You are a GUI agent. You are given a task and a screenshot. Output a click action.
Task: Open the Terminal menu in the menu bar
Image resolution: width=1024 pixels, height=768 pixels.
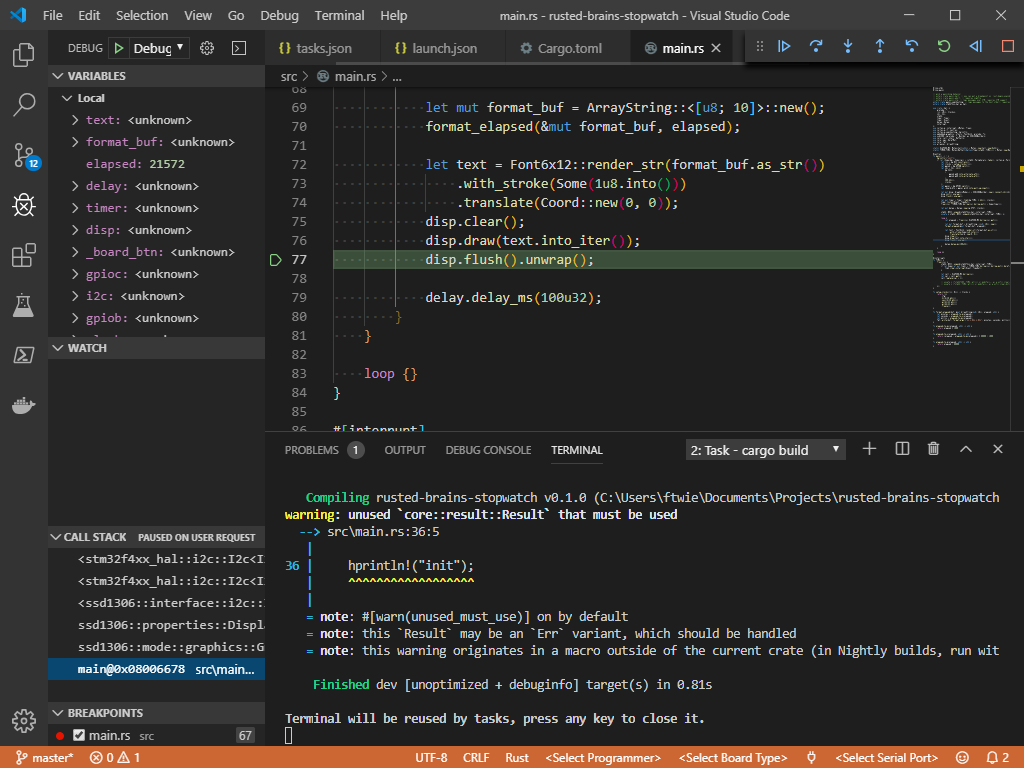(x=339, y=16)
